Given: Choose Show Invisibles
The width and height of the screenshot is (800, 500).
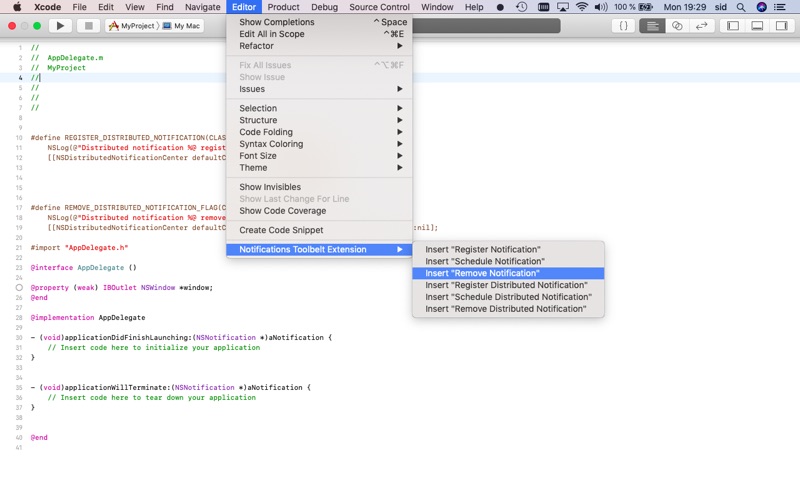Looking at the screenshot, I should (319, 187).
